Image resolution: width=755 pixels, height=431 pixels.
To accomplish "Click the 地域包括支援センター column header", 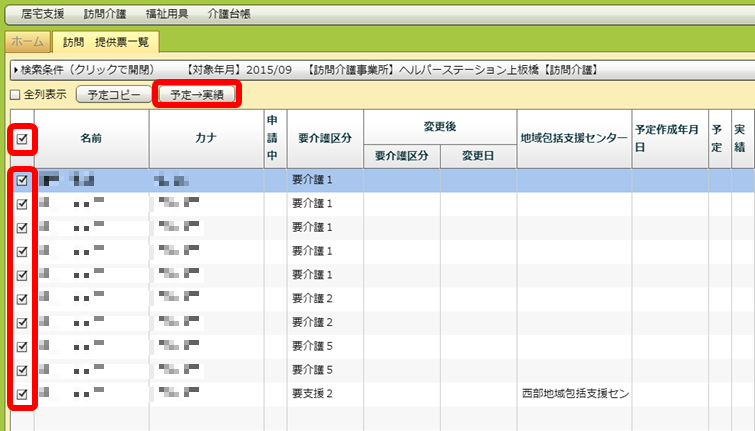I will 573,137.
